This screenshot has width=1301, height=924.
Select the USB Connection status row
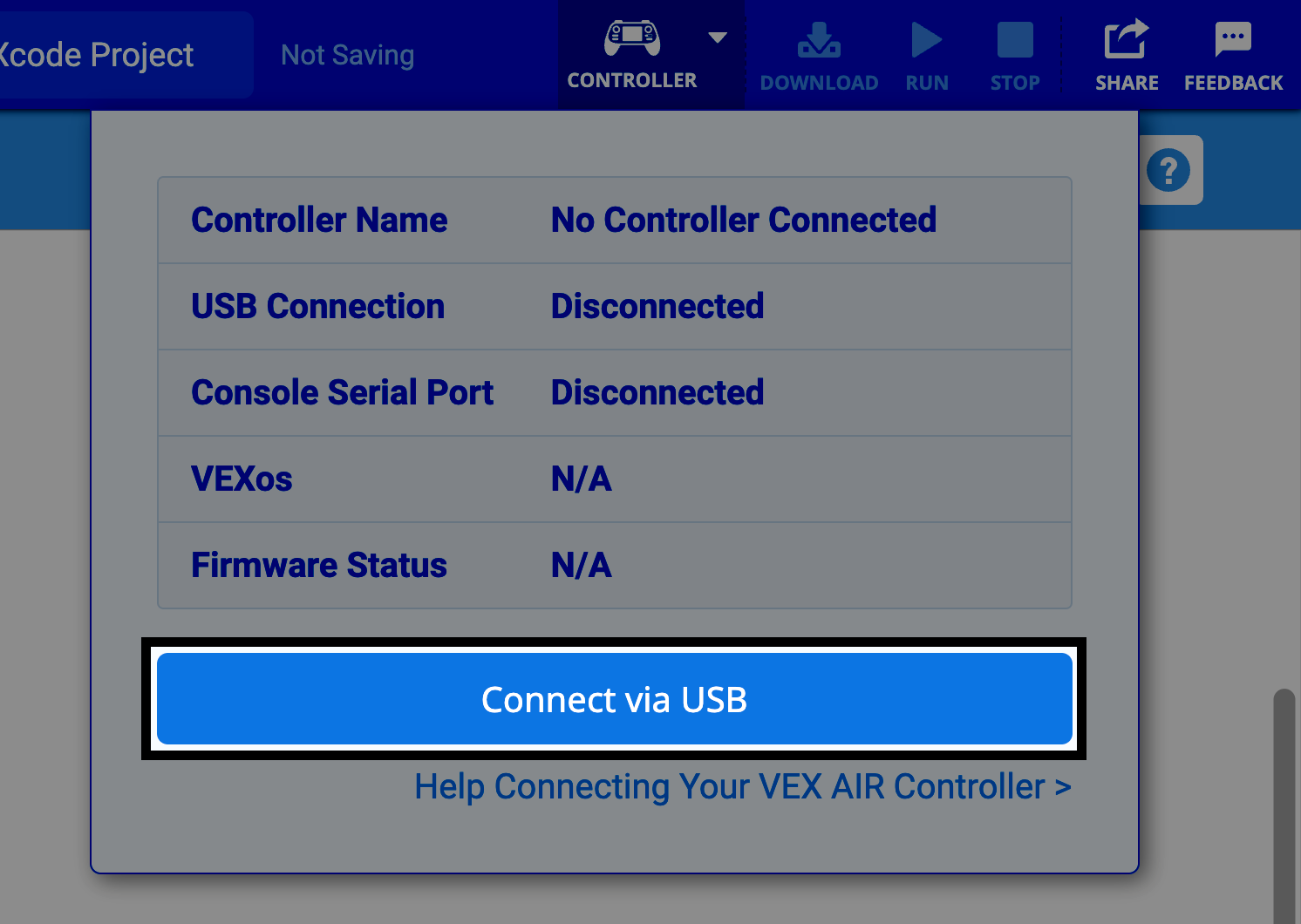[613, 306]
